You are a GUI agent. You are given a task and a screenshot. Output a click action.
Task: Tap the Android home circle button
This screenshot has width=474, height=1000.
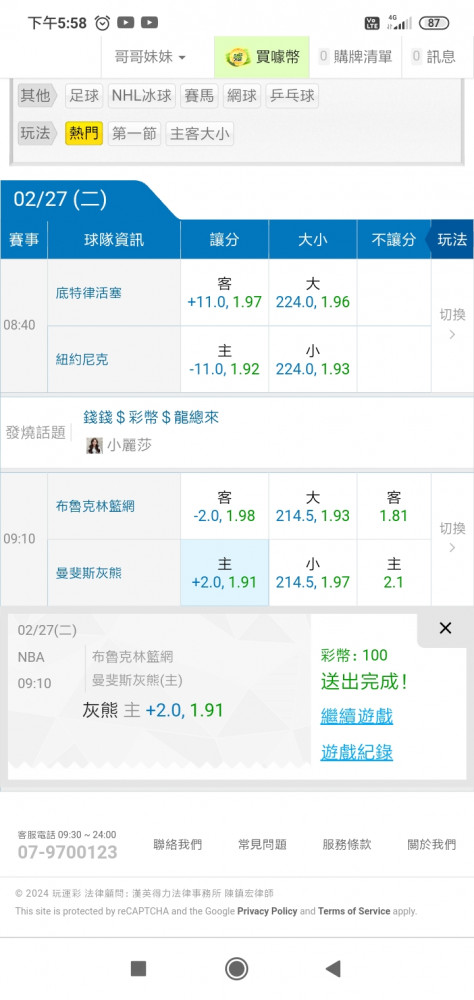click(x=237, y=969)
